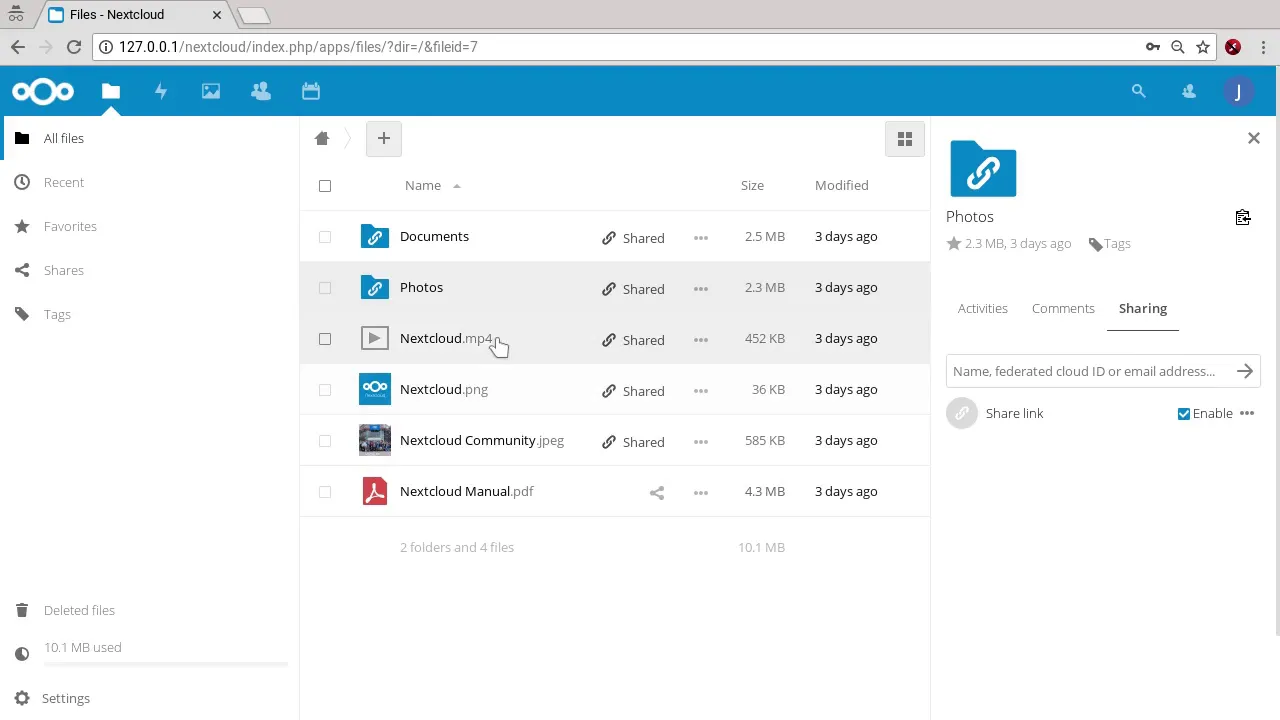
Task: Open the Gallery app icon
Action: (211, 91)
